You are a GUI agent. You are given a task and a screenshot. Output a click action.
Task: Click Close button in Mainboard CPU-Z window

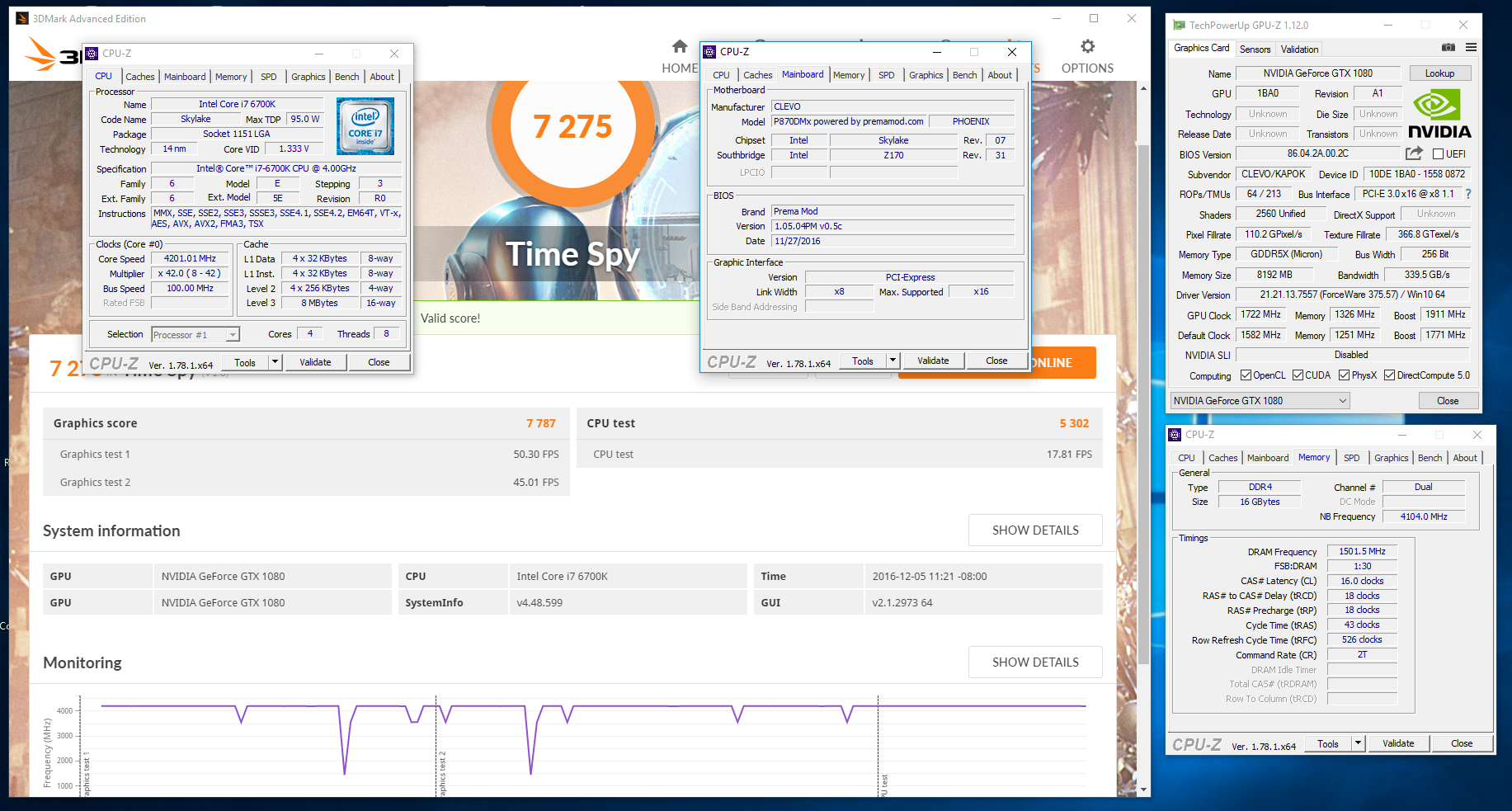996,361
